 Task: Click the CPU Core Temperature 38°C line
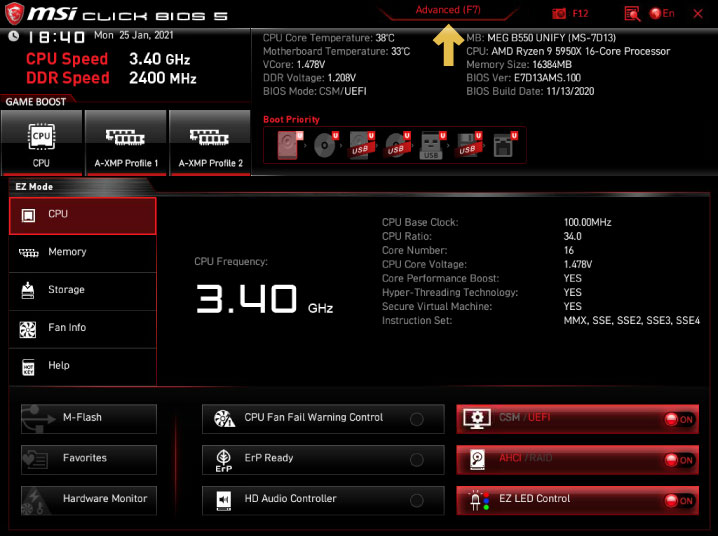(328, 38)
